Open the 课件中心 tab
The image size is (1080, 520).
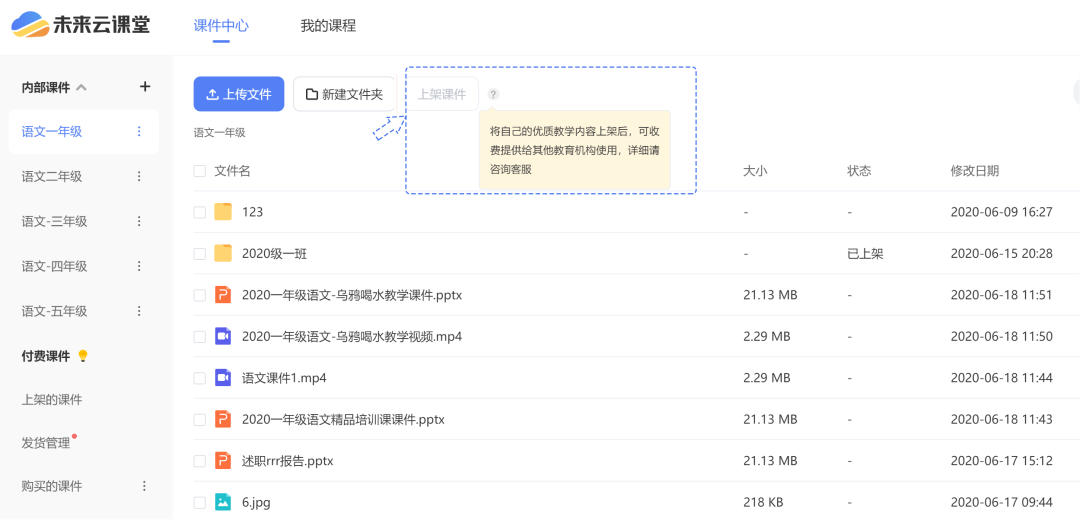(x=221, y=26)
